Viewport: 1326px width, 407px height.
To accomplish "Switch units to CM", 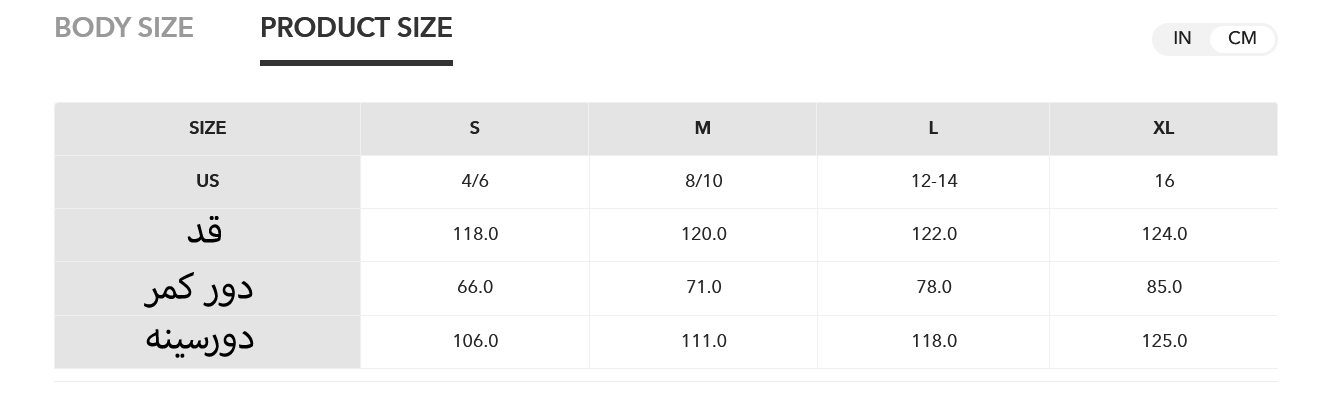I will pyautogui.click(x=1242, y=39).
